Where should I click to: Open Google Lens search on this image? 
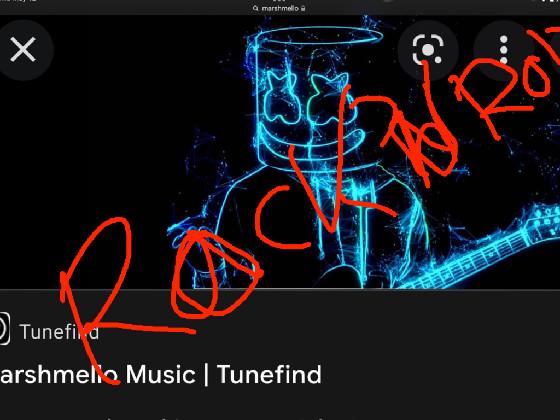[428, 50]
